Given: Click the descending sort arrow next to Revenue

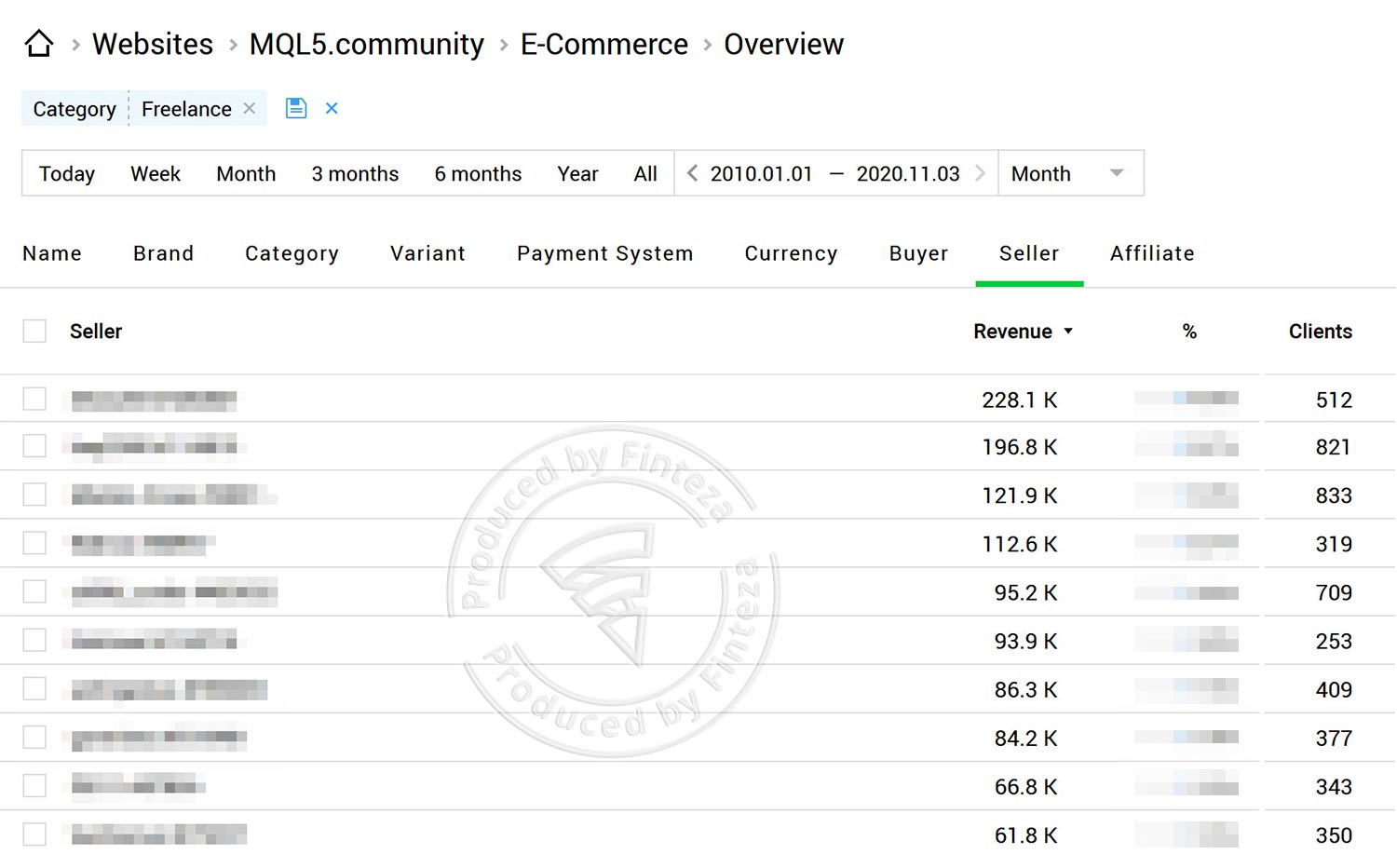Looking at the screenshot, I should coord(1068,332).
